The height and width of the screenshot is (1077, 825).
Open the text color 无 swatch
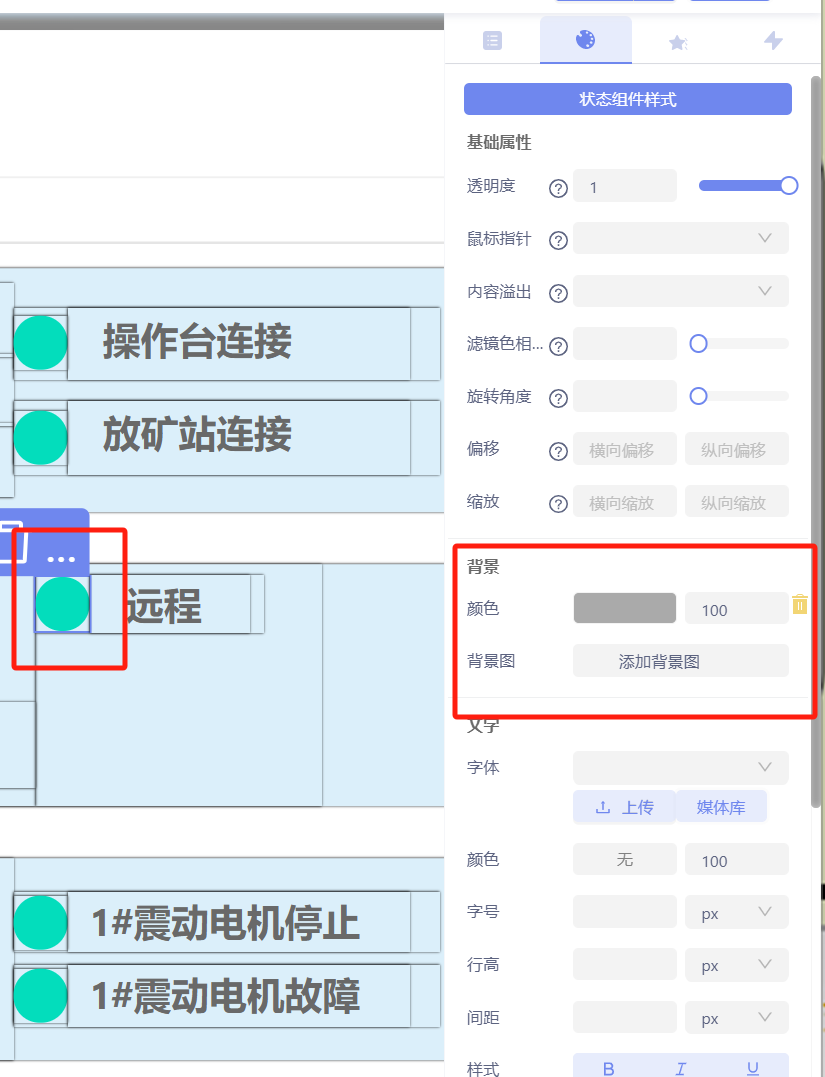[625, 859]
